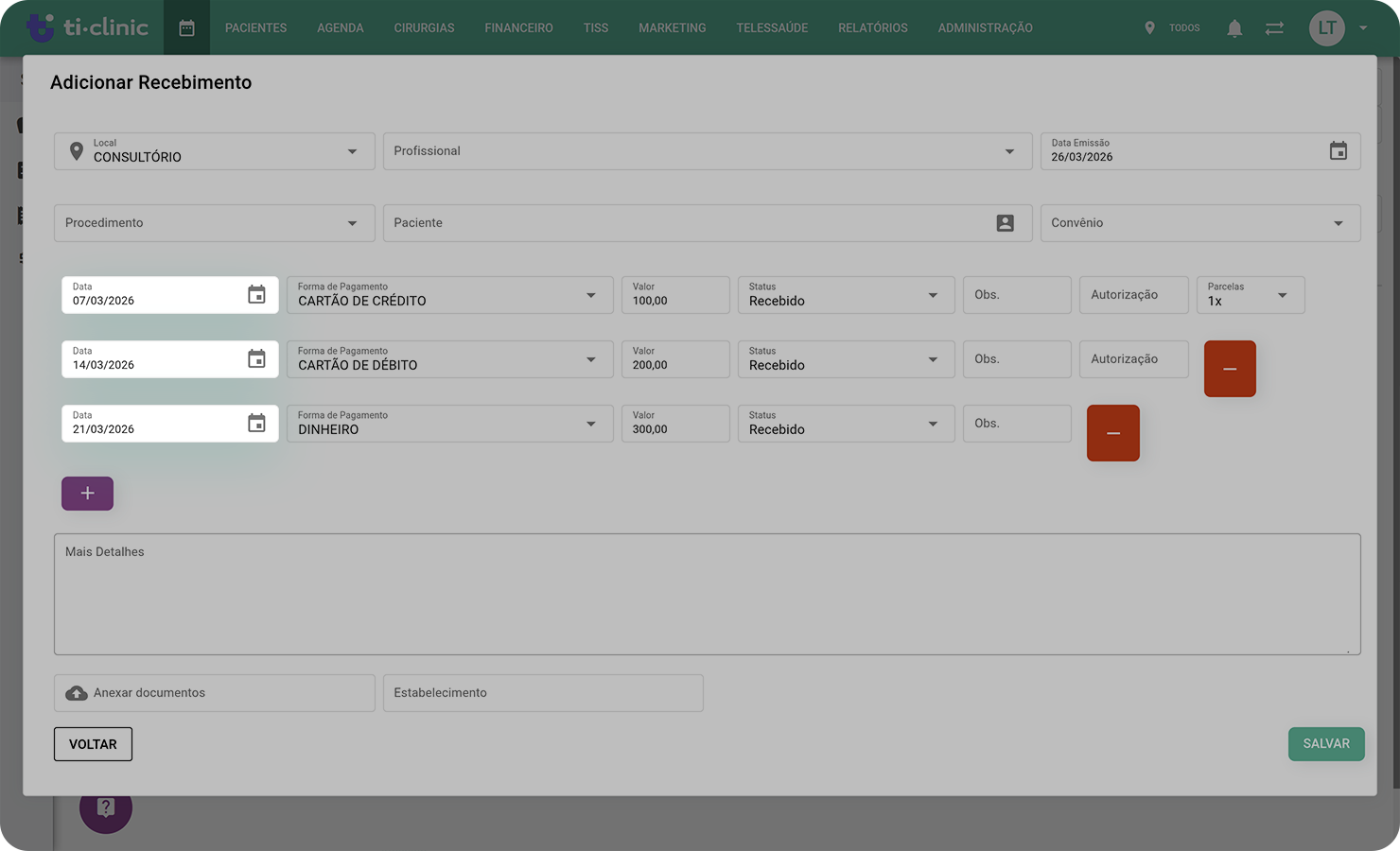Expand the Local CONSULTÓRIO dropdown
This screenshot has width=1400, height=851.
point(352,151)
